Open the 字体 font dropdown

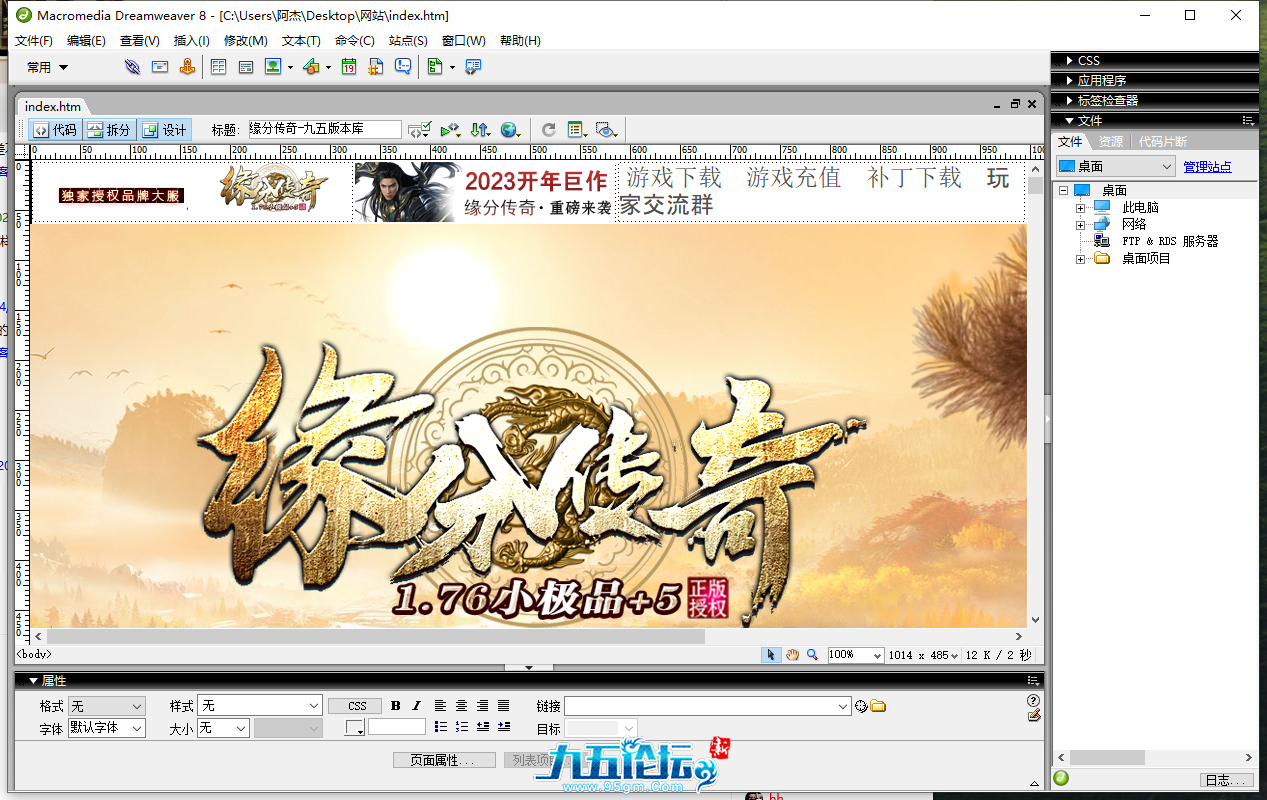pos(106,728)
